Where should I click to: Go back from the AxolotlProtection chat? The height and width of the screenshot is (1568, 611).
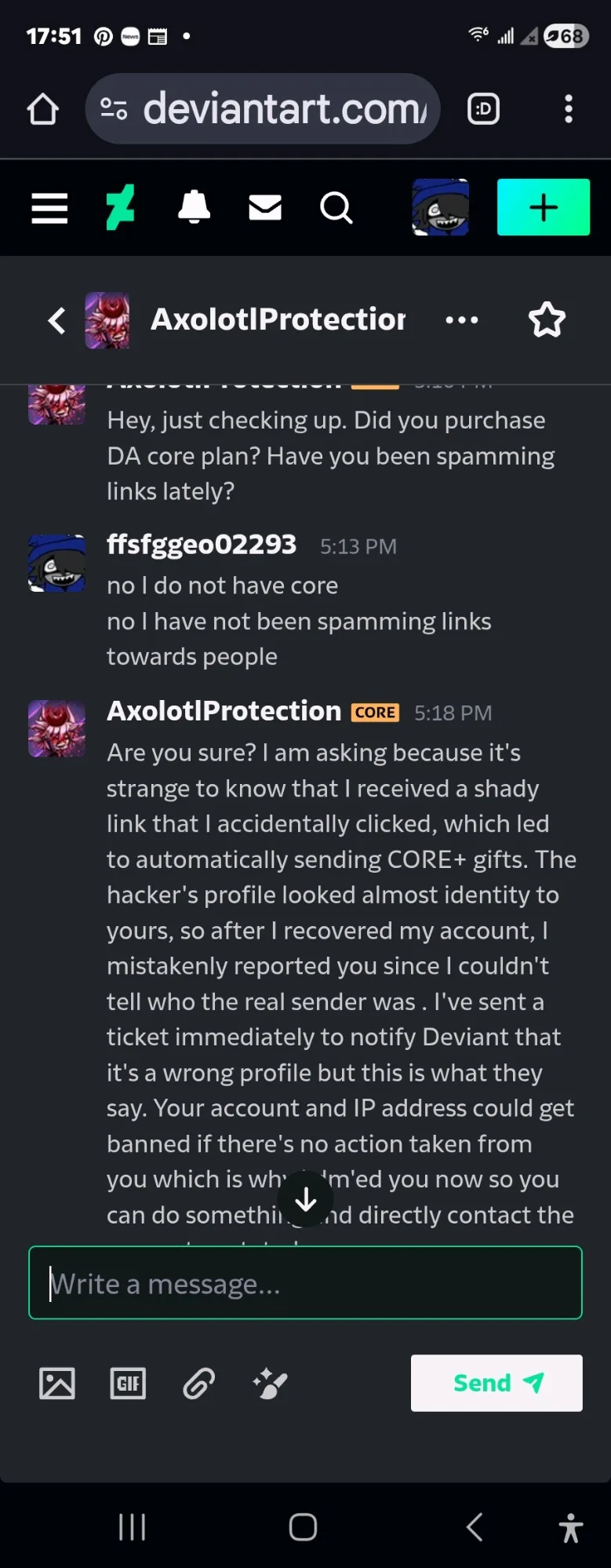(x=56, y=320)
